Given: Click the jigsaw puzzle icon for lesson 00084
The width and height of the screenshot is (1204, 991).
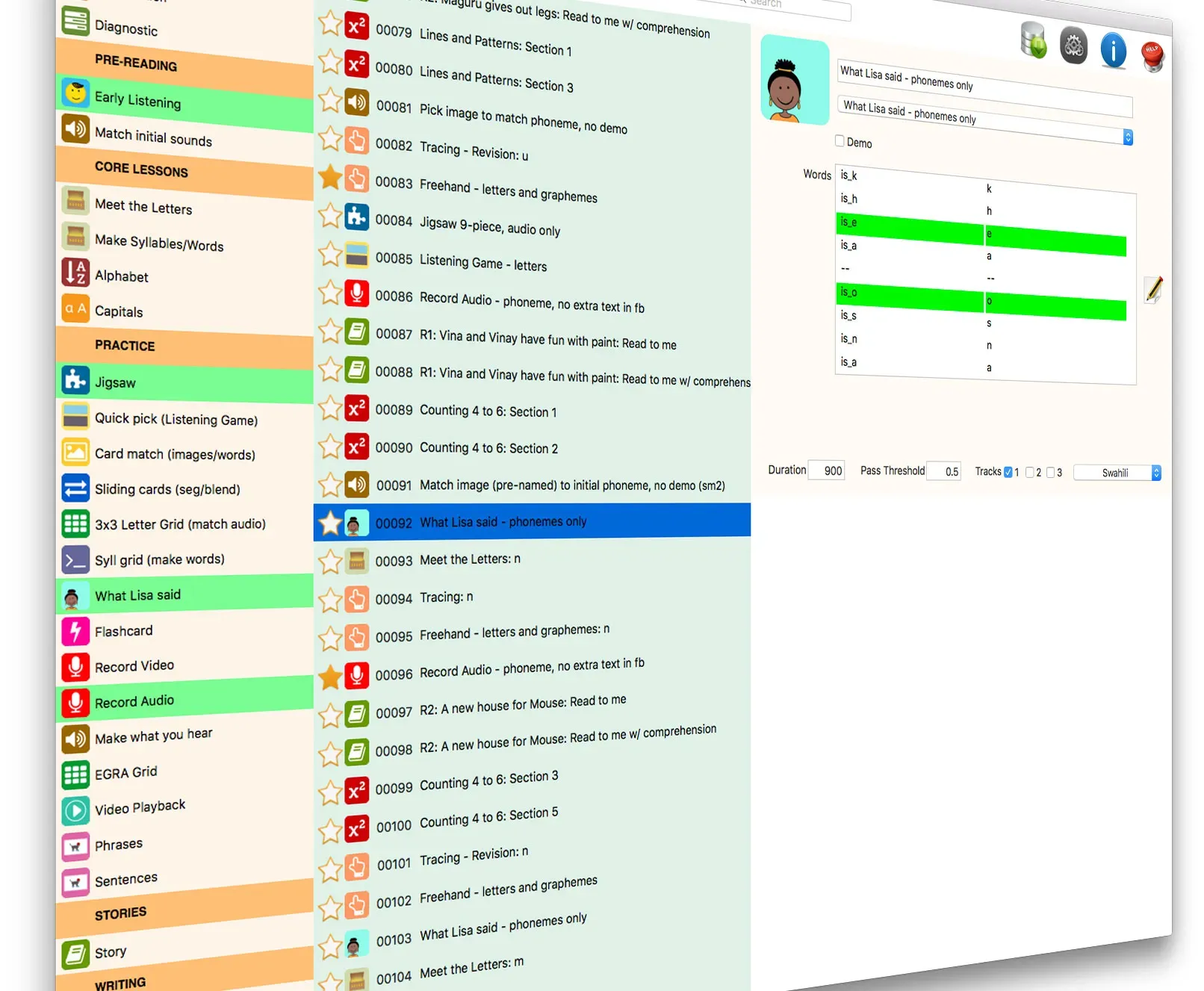Looking at the screenshot, I should [357, 217].
